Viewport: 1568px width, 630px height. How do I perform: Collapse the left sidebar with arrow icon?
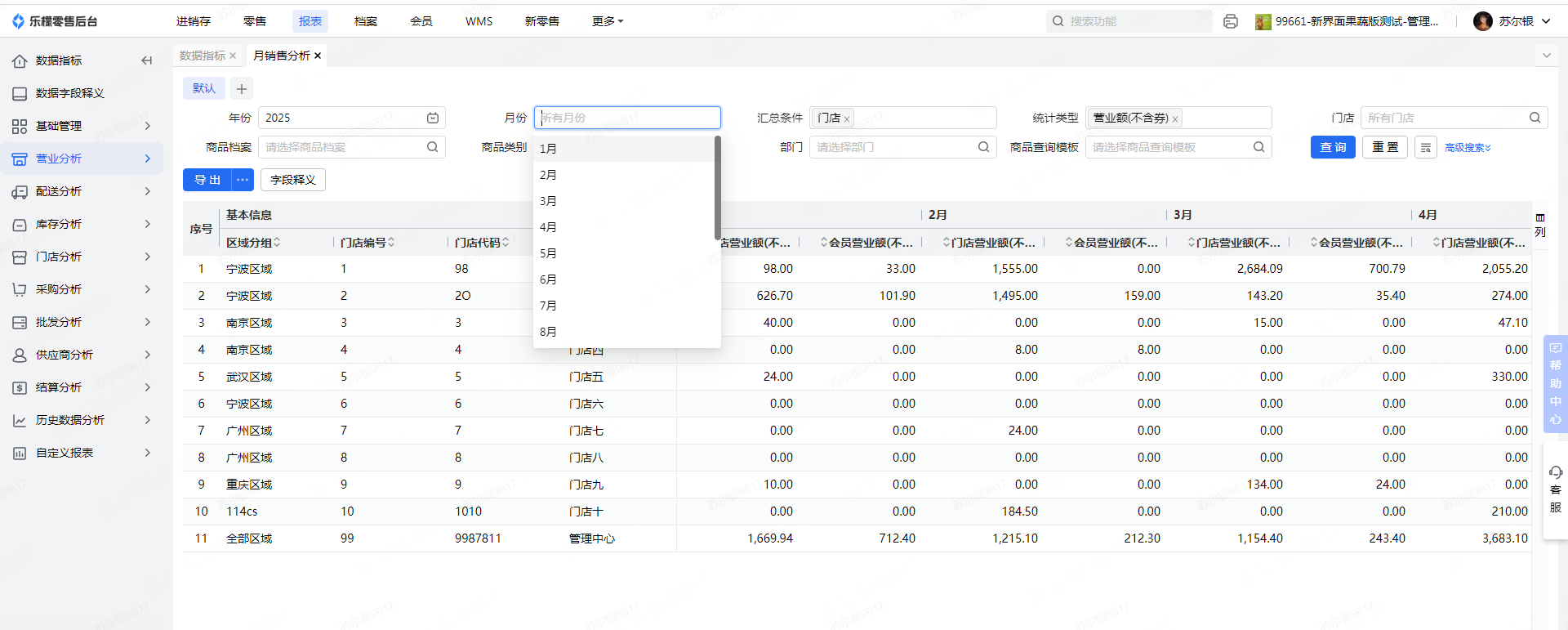coord(147,60)
